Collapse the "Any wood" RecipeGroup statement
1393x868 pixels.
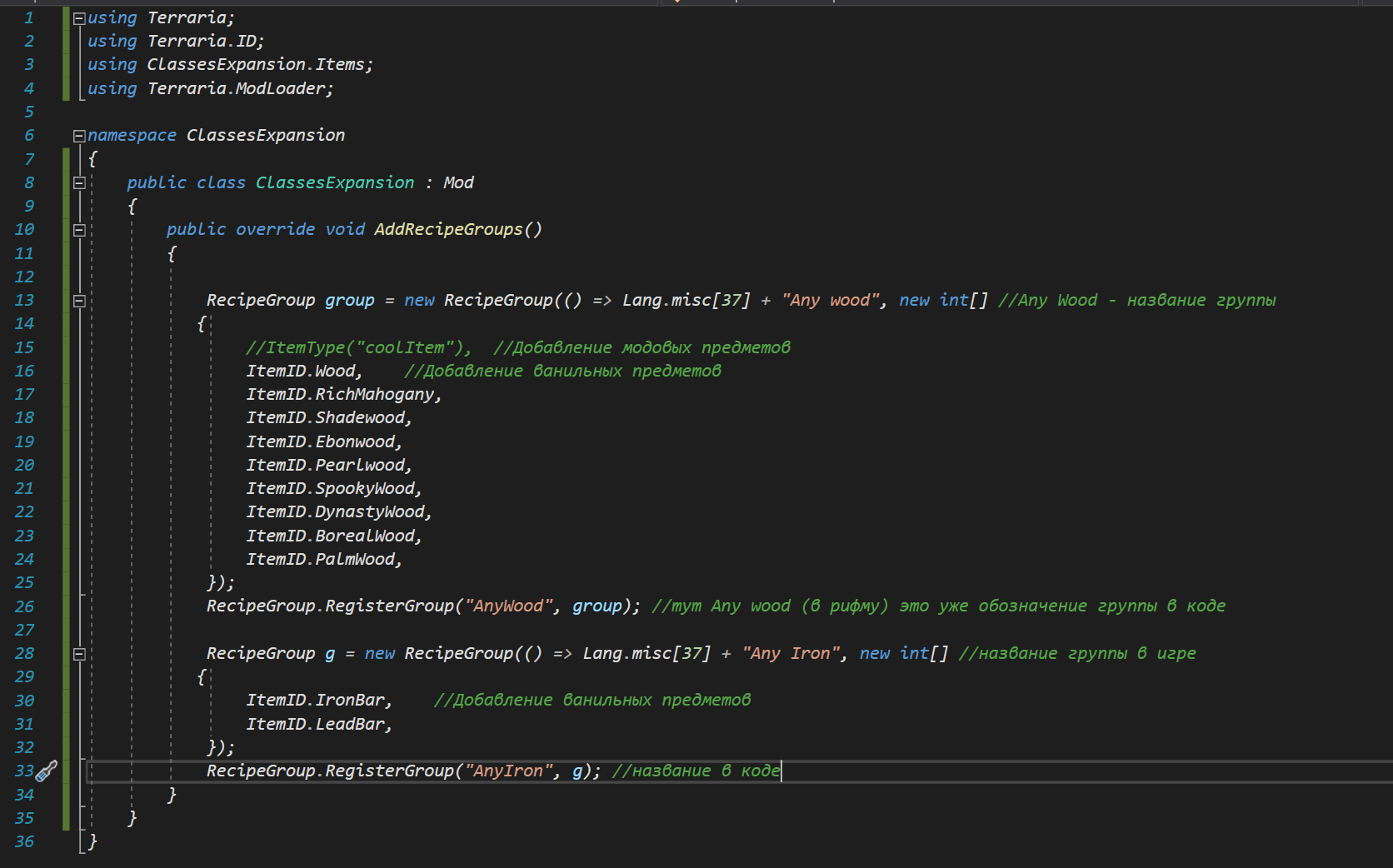[x=79, y=300]
